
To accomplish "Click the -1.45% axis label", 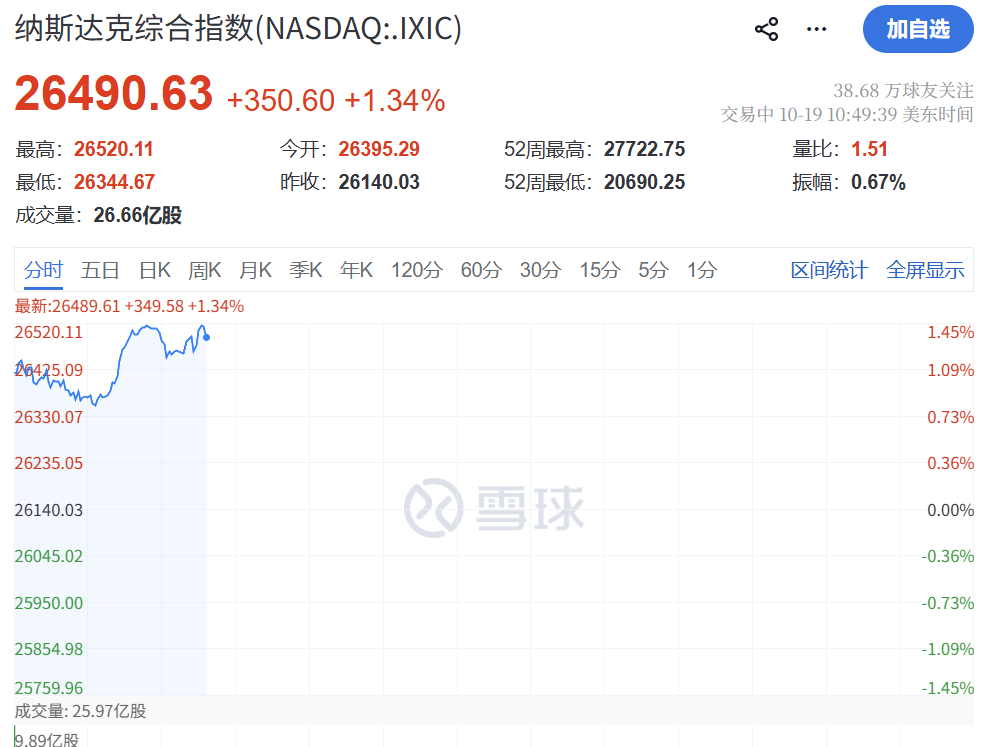I will click(x=947, y=688).
